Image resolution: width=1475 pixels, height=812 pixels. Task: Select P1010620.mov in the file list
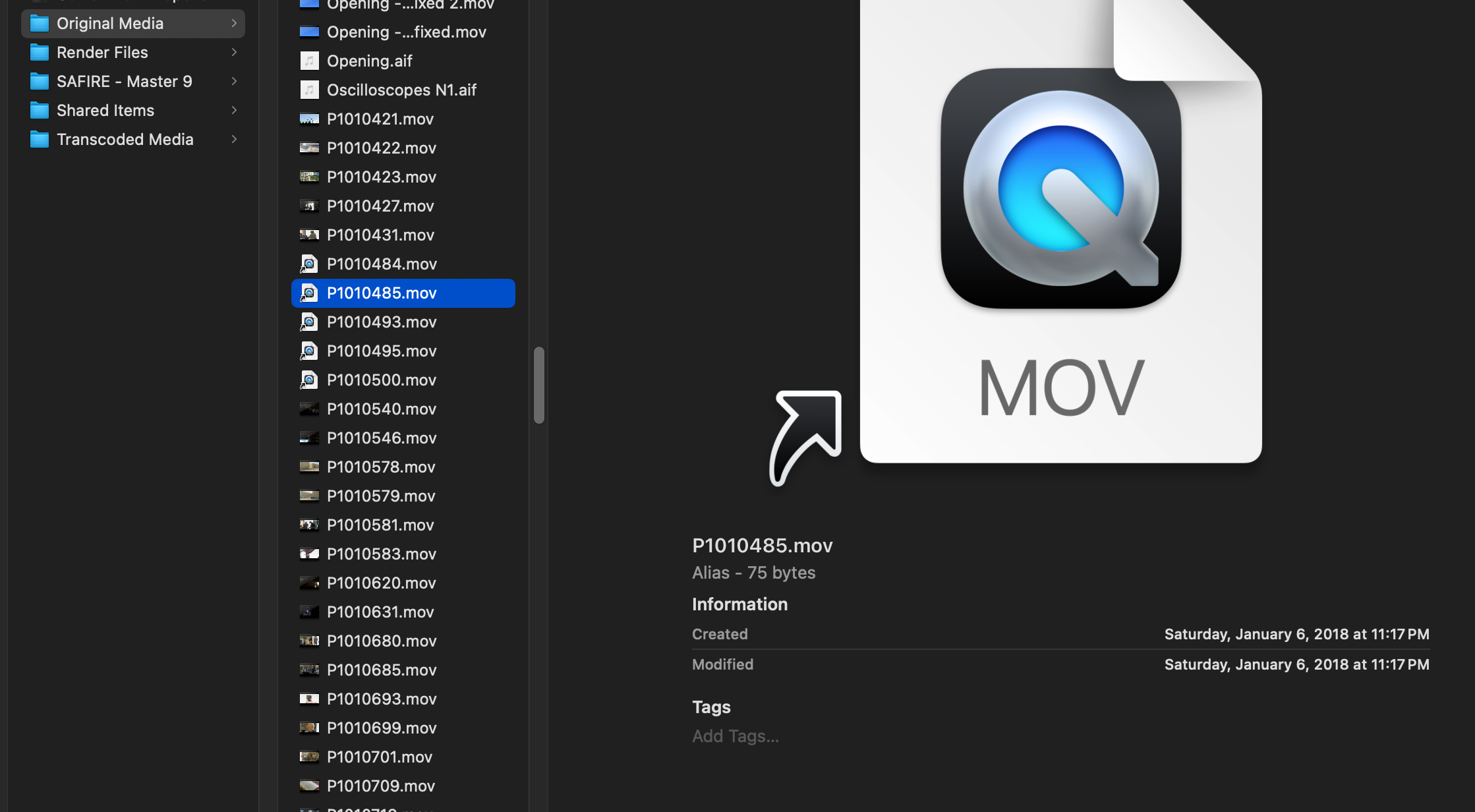tap(382, 583)
